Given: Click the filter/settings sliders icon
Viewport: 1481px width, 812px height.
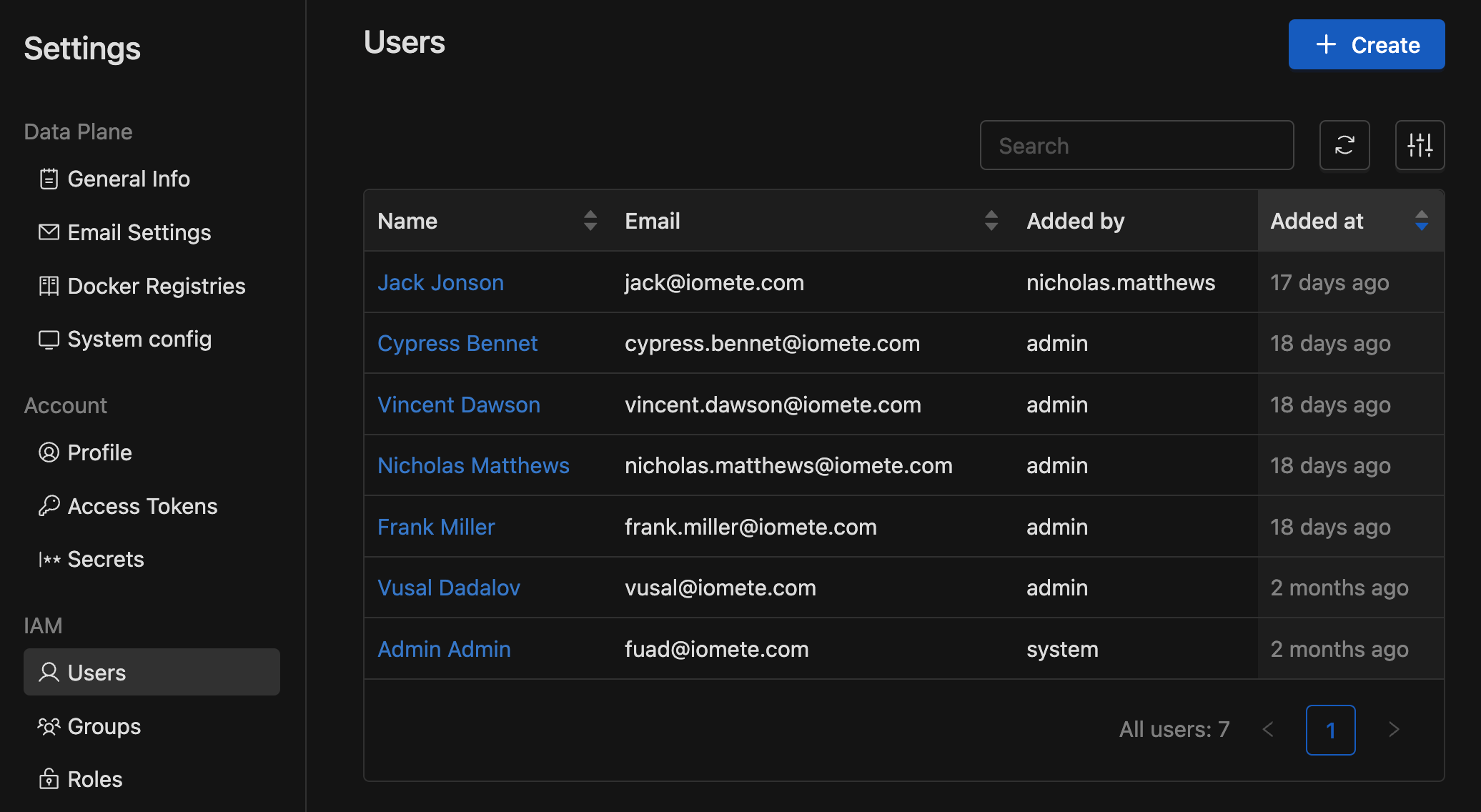Looking at the screenshot, I should click(1420, 145).
